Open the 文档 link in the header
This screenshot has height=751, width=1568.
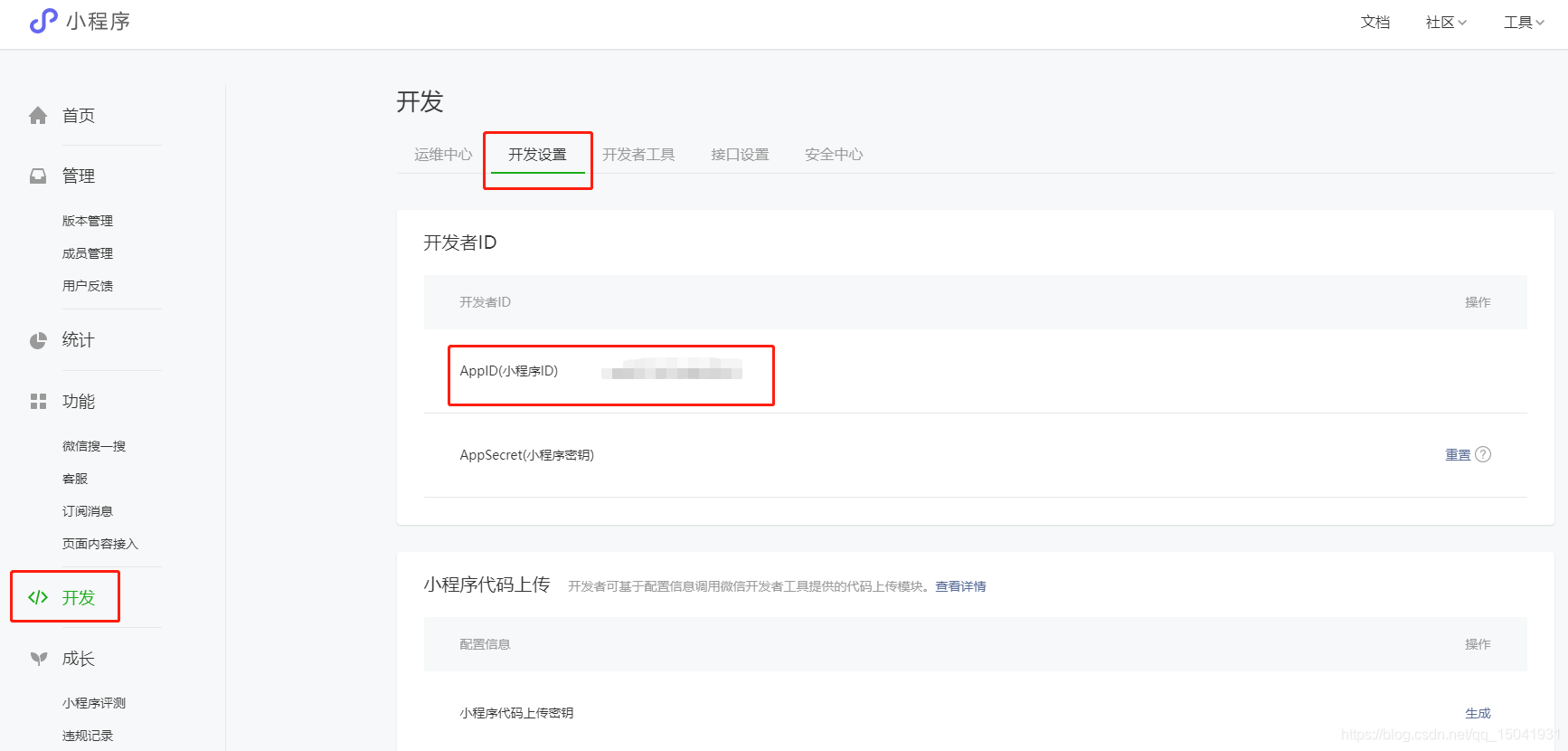[x=1375, y=22]
